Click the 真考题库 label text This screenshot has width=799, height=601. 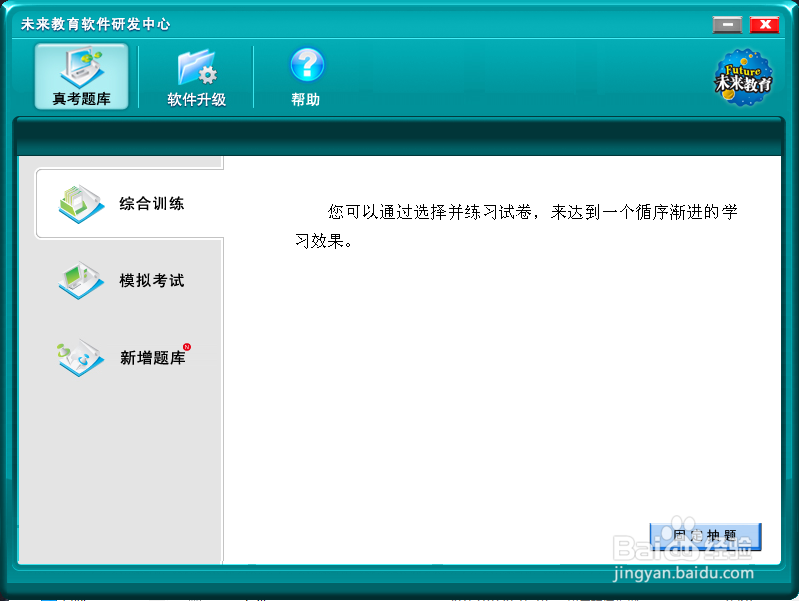(82, 99)
